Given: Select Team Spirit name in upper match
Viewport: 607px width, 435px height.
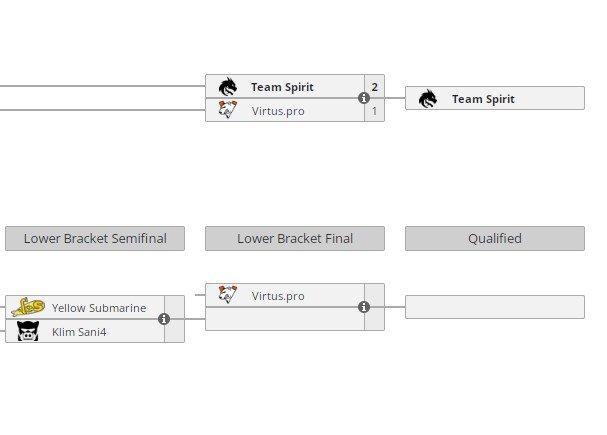Looking at the screenshot, I should click(282, 87).
